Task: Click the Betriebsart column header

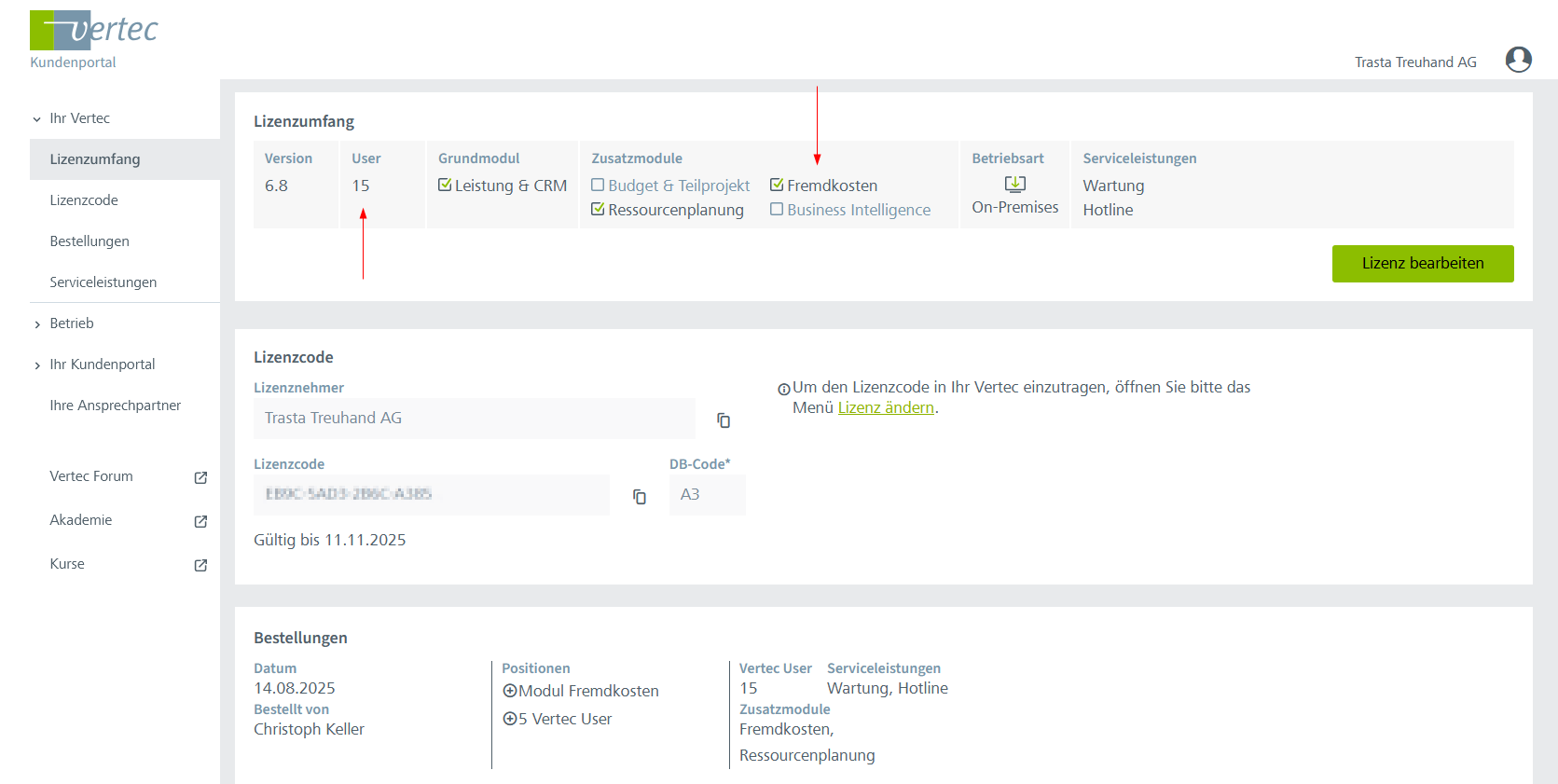Action: click(1008, 158)
